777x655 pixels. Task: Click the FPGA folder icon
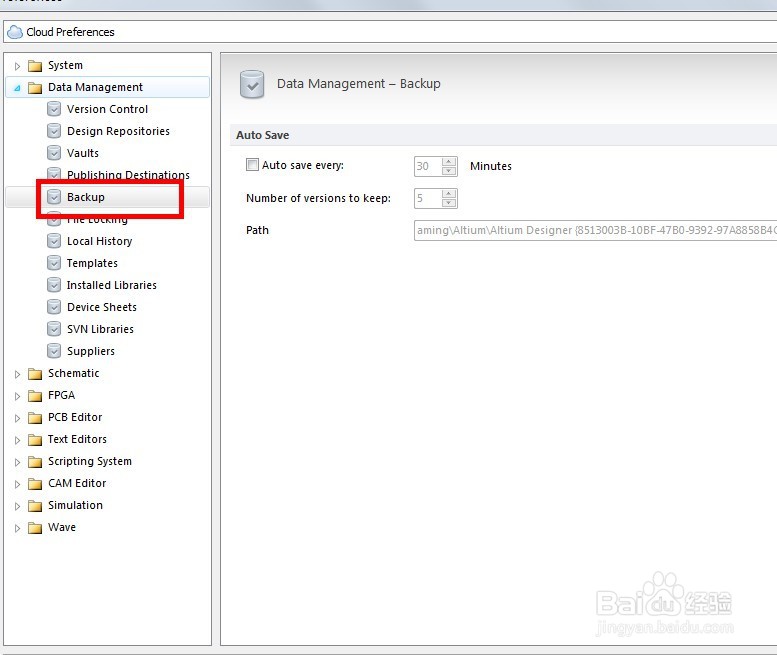tap(35, 395)
